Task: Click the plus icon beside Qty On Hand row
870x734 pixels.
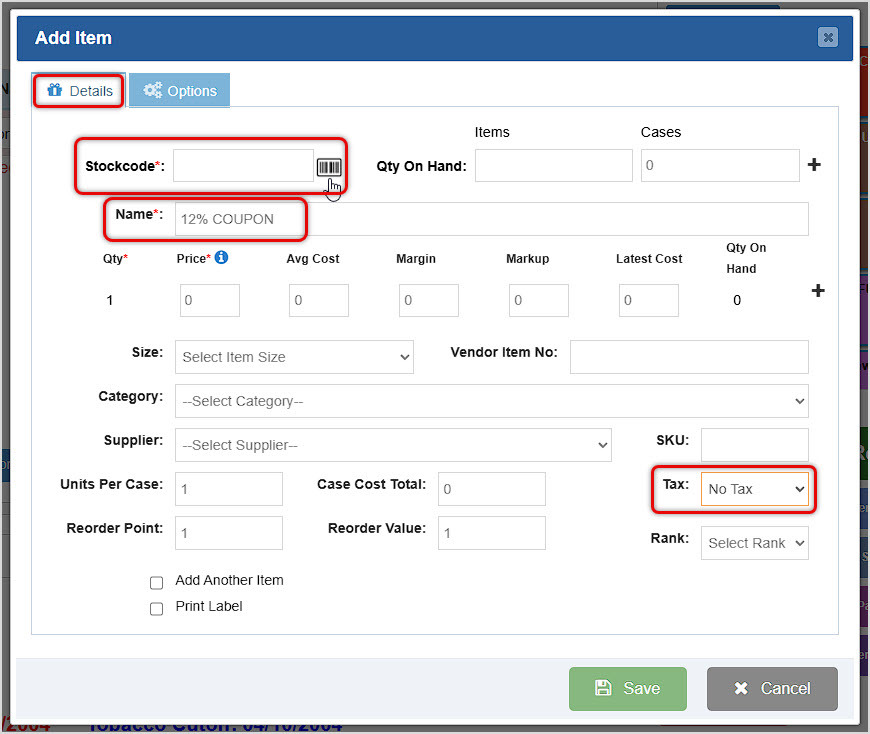Action: (x=818, y=291)
